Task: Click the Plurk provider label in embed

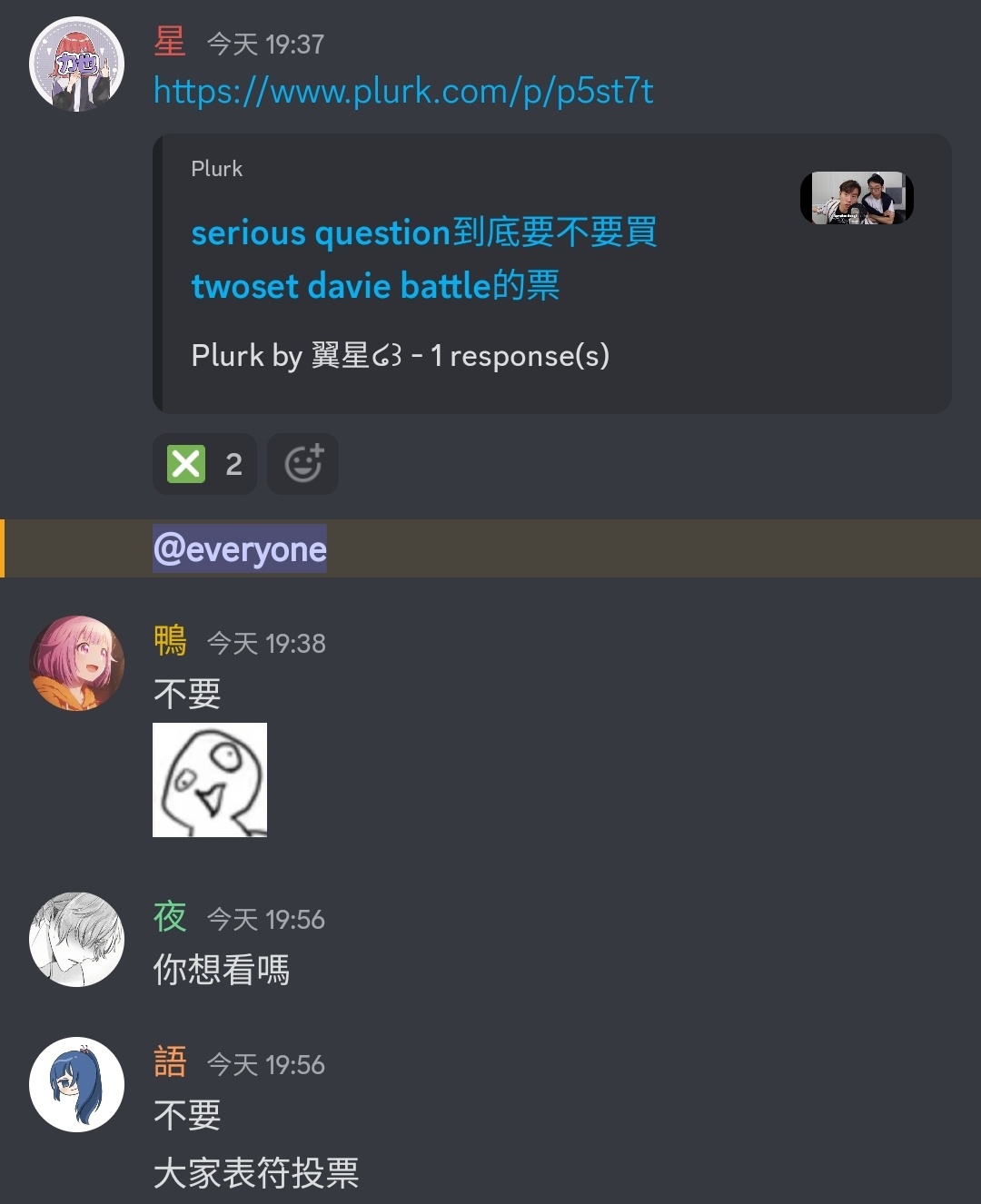Action: point(217,169)
